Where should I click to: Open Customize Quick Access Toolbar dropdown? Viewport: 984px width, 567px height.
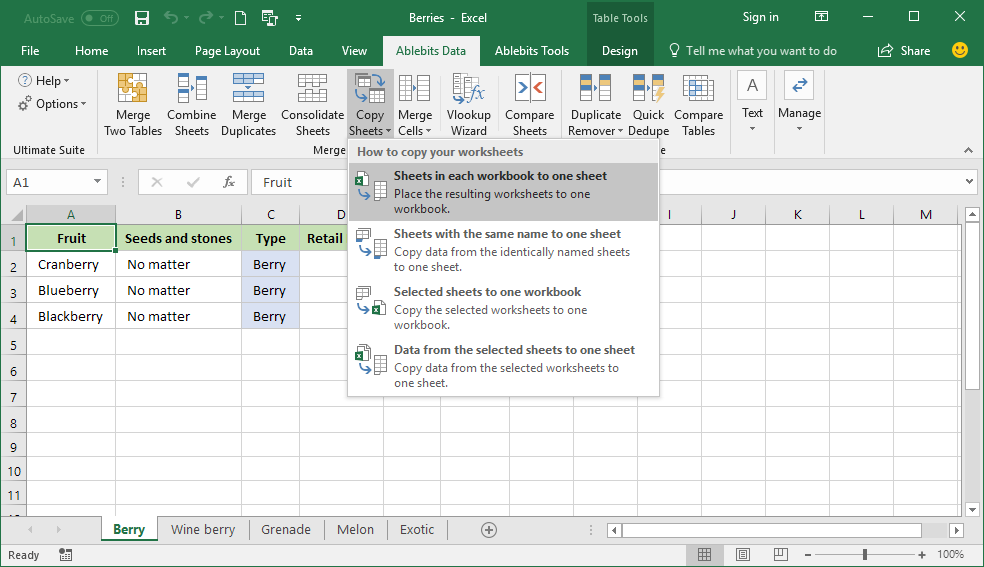click(299, 18)
